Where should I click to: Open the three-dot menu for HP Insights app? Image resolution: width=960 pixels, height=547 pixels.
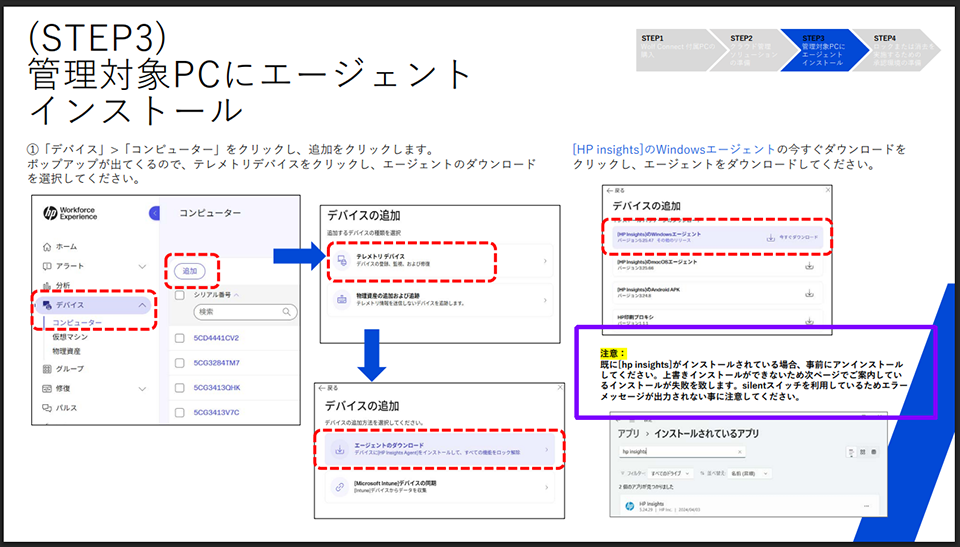866,507
